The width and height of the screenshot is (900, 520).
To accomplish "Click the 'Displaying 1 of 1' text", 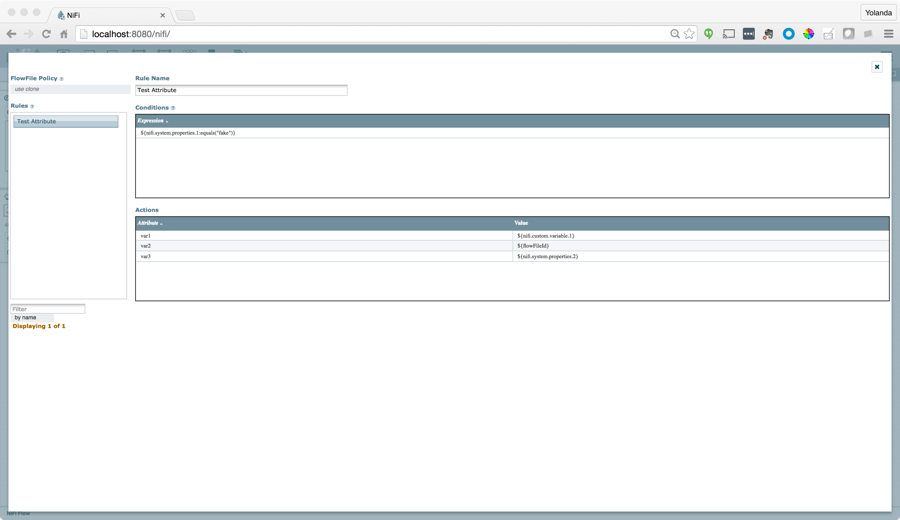I will [39, 326].
